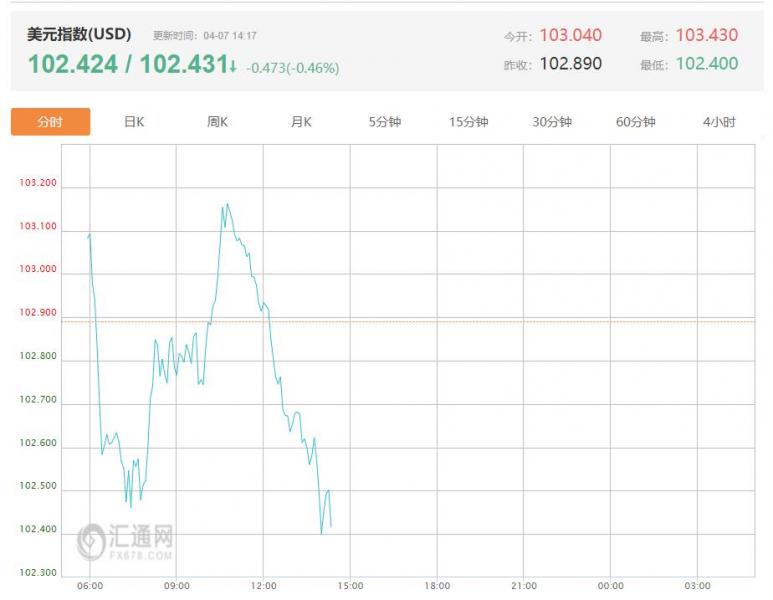Click the 12:00 time axis label
Viewport: 773px width, 600px height.
(x=263, y=586)
